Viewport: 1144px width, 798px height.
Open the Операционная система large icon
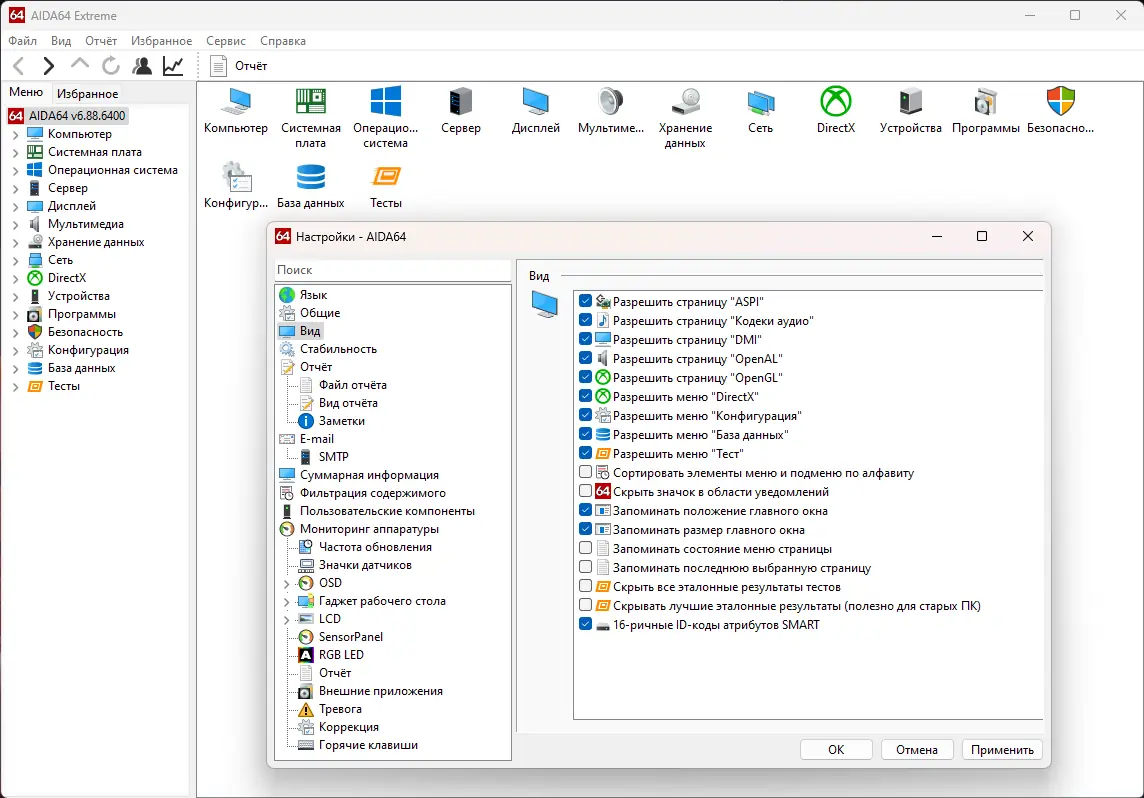click(385, 118)
